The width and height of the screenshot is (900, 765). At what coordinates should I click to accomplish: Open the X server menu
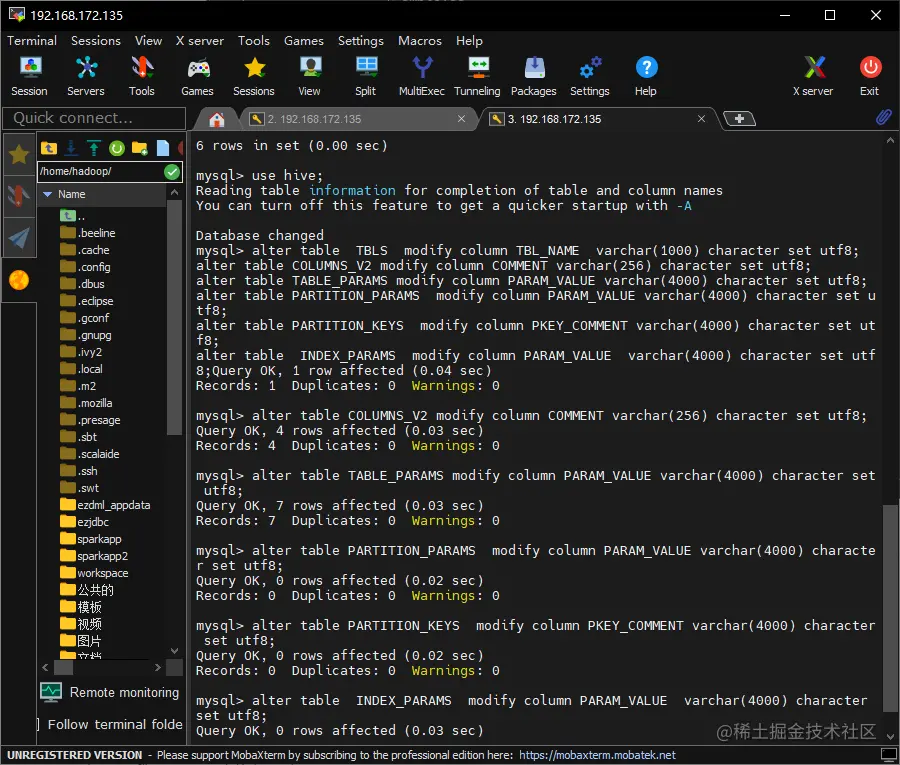coord(200,41)
